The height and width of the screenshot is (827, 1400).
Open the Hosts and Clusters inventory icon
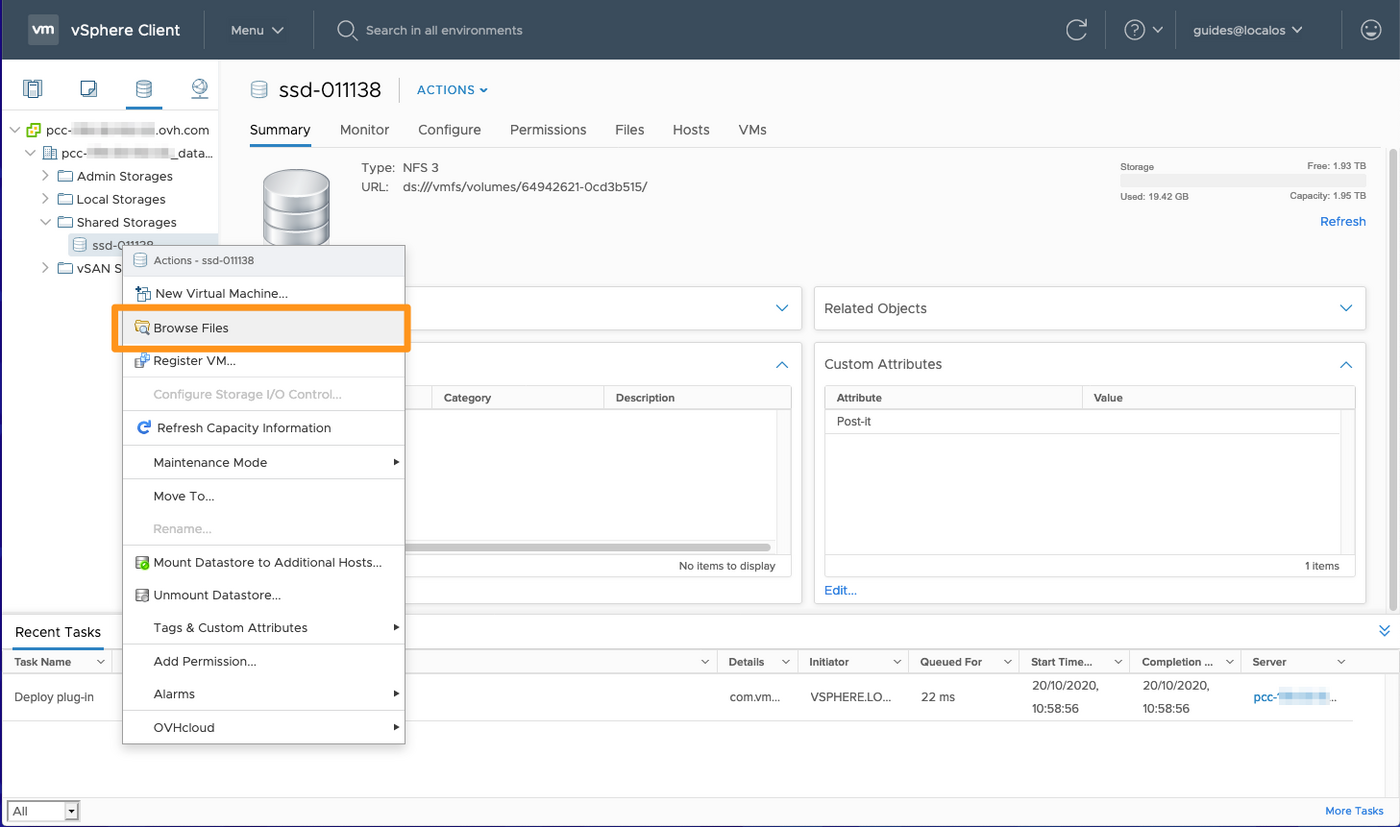pyautogui.click(x=33, y=89)
